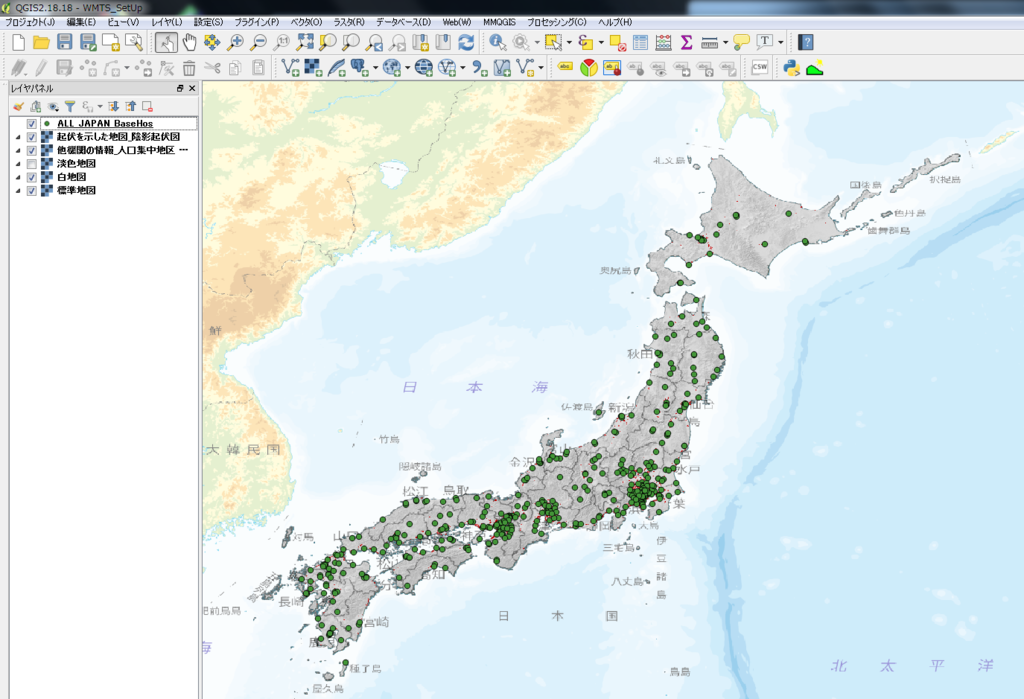Open the attribute table icon
This screenshot has height=699, width=1024.
pyautogui.click(x=640, y=42)
